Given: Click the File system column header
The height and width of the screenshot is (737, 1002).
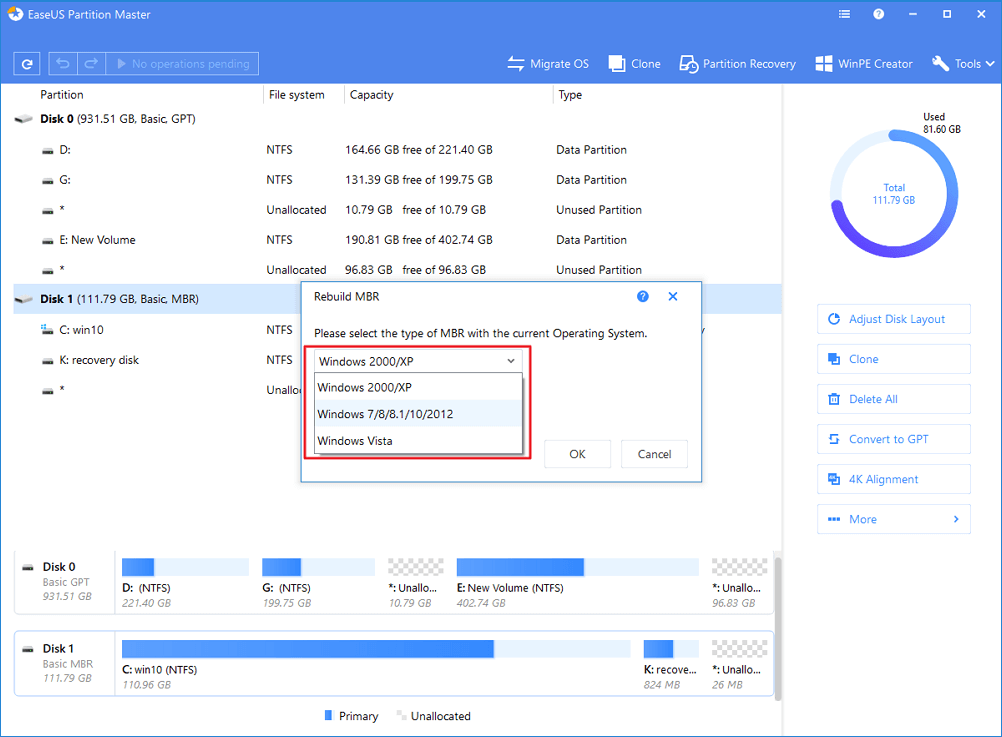Looking at the screenshot, I should [297, 95].
